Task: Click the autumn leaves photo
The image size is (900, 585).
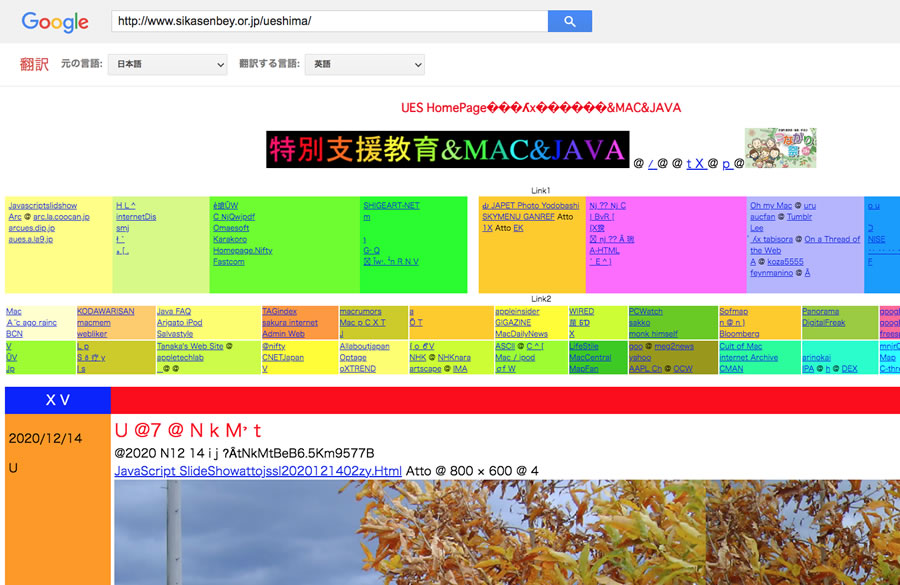Action: 507,532
